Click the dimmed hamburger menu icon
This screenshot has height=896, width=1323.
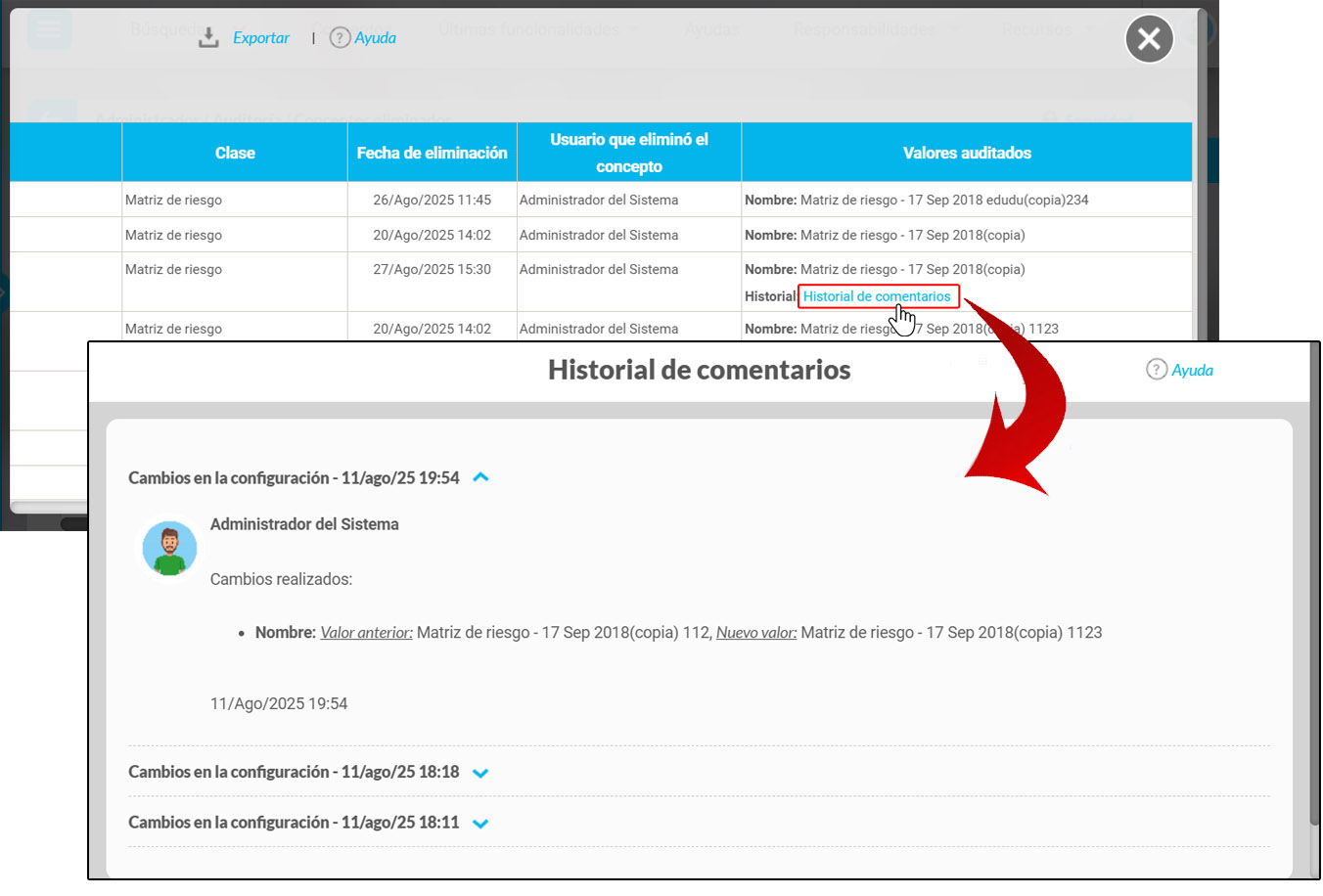click(x=49, y=29)
